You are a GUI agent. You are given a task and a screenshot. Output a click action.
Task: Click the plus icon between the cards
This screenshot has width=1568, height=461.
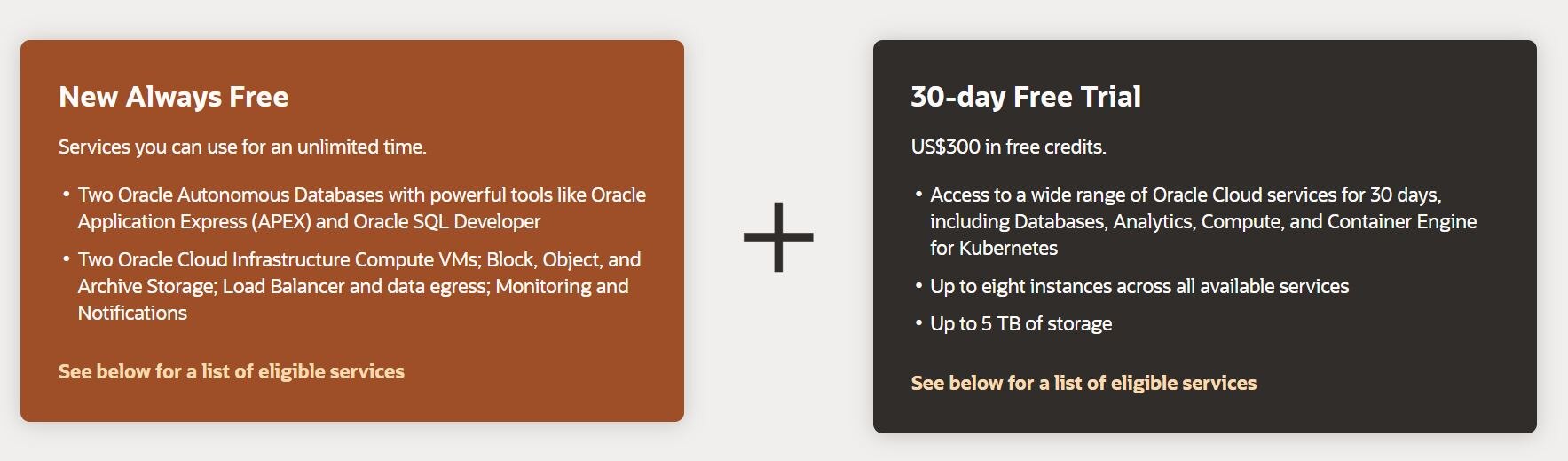coord(778,236)
